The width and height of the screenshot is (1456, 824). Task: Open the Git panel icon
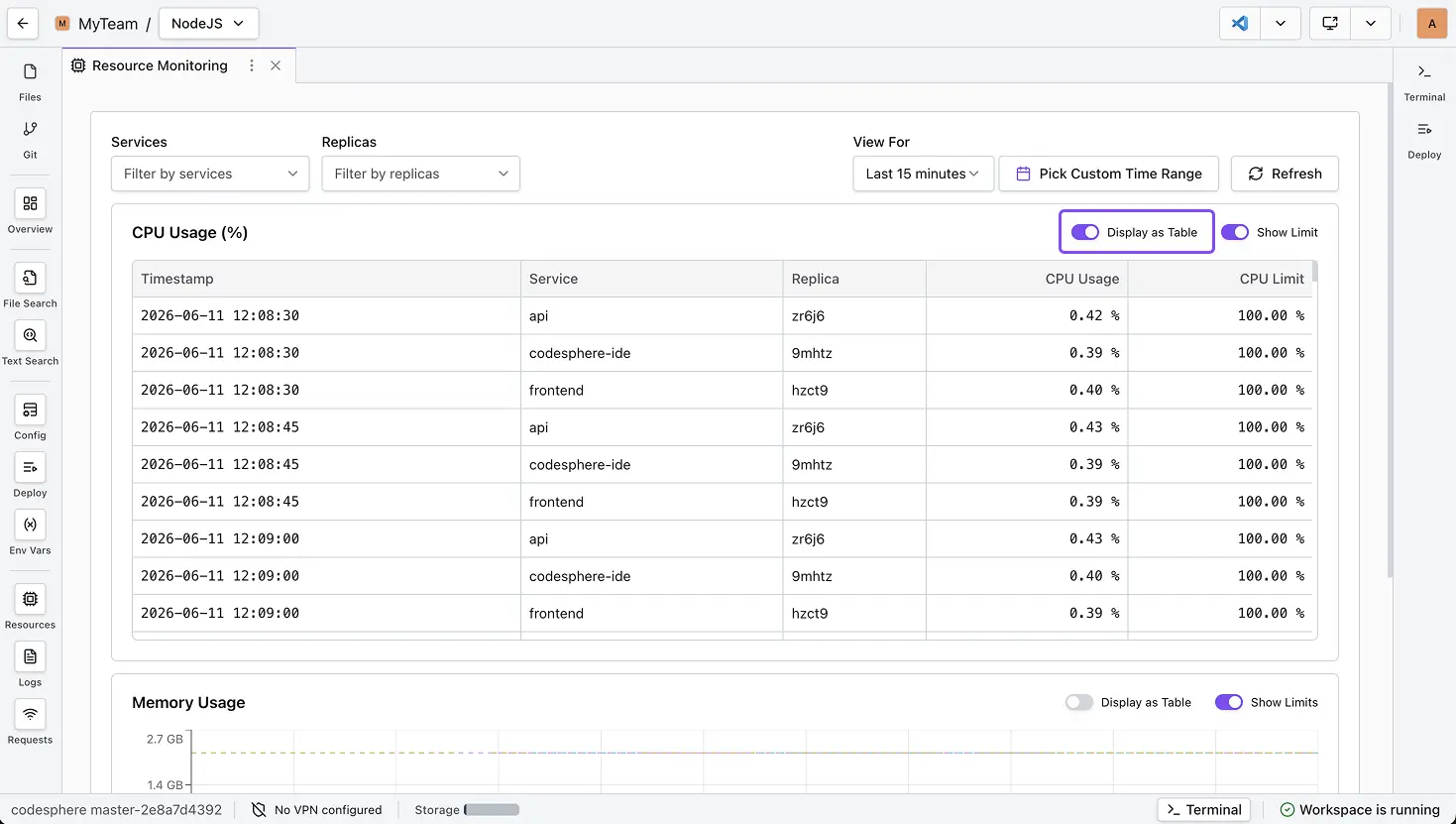(30, 140)
